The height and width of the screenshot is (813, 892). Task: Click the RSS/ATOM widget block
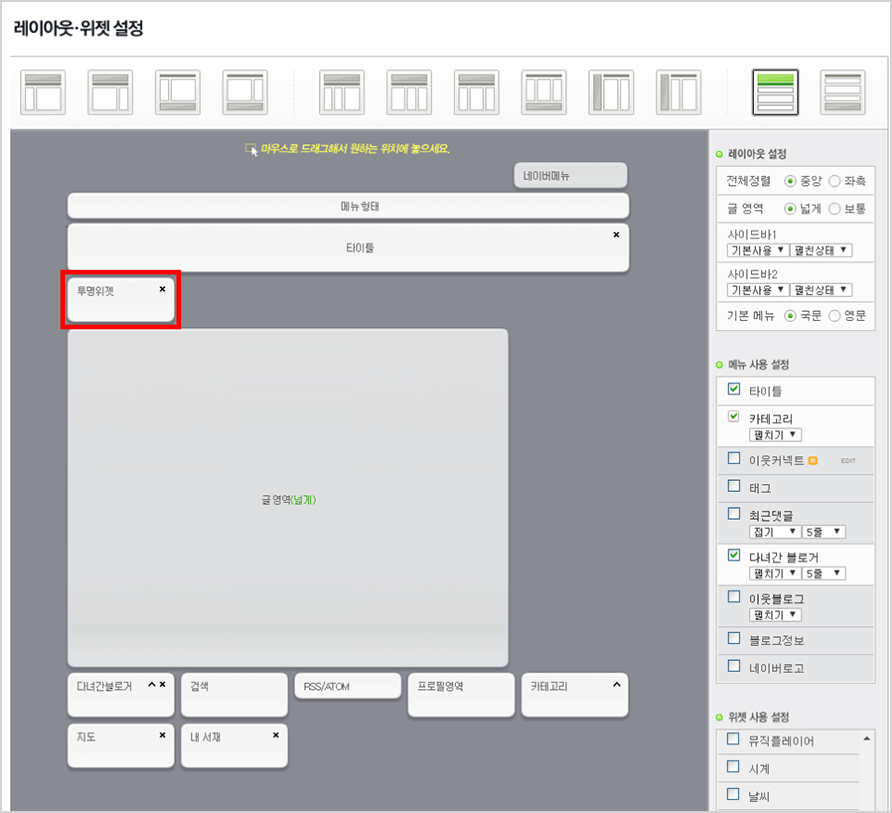(347, 687)
